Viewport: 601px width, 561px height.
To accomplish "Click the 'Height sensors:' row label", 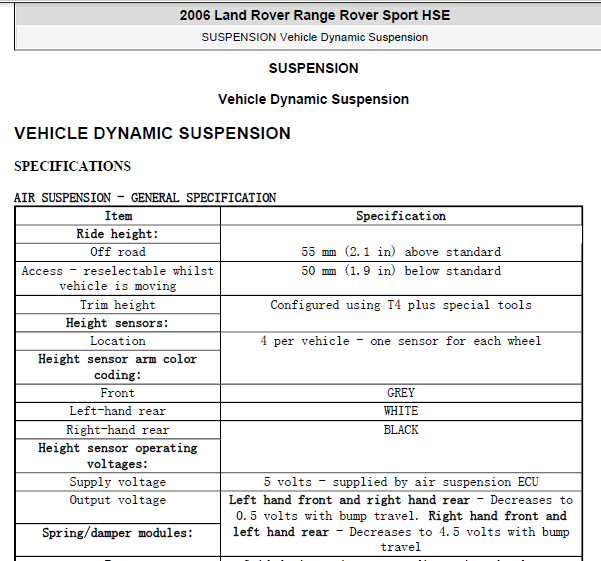I will [x=117, y=323].
